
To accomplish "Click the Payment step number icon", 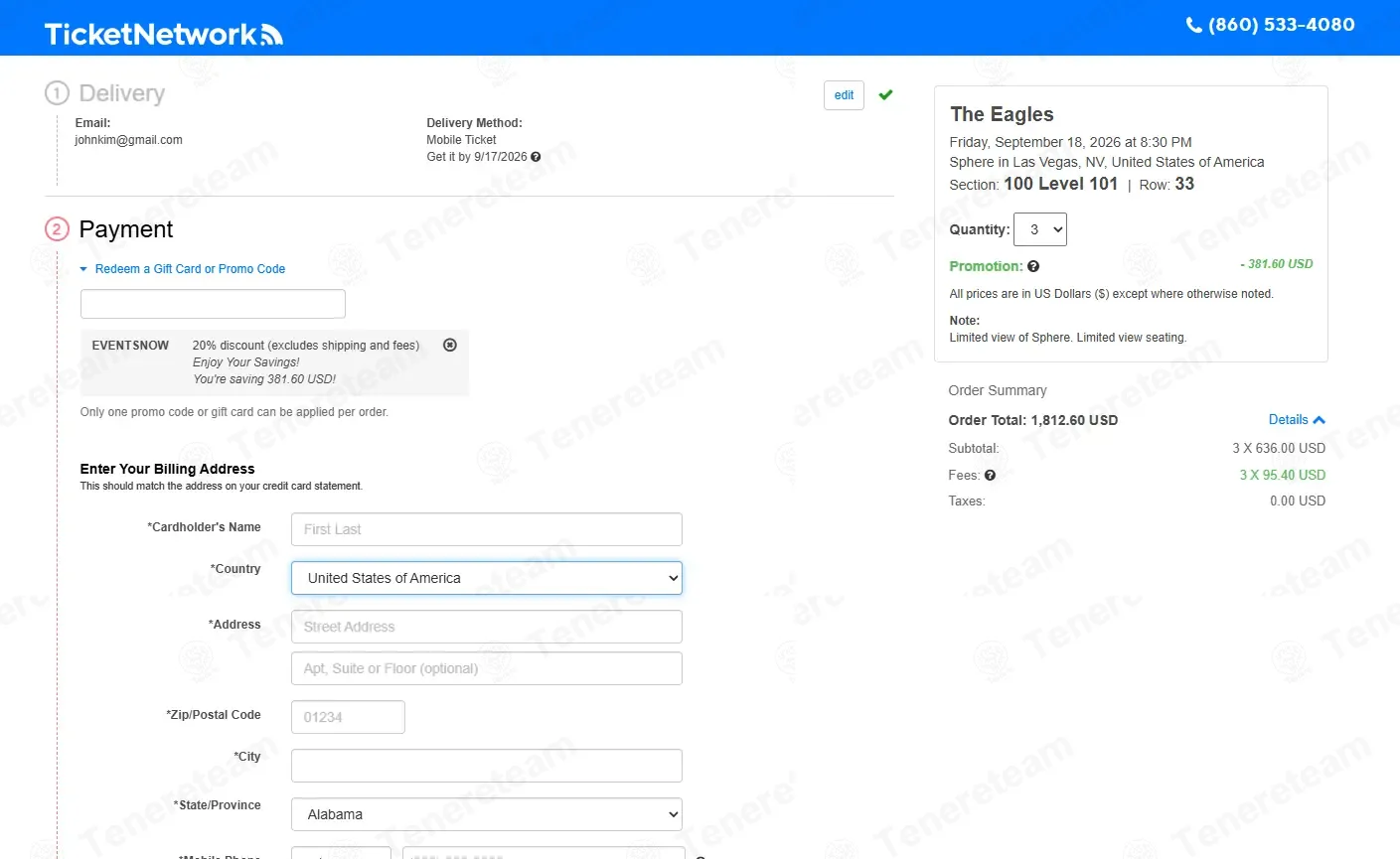I will [x=57, y=229].
